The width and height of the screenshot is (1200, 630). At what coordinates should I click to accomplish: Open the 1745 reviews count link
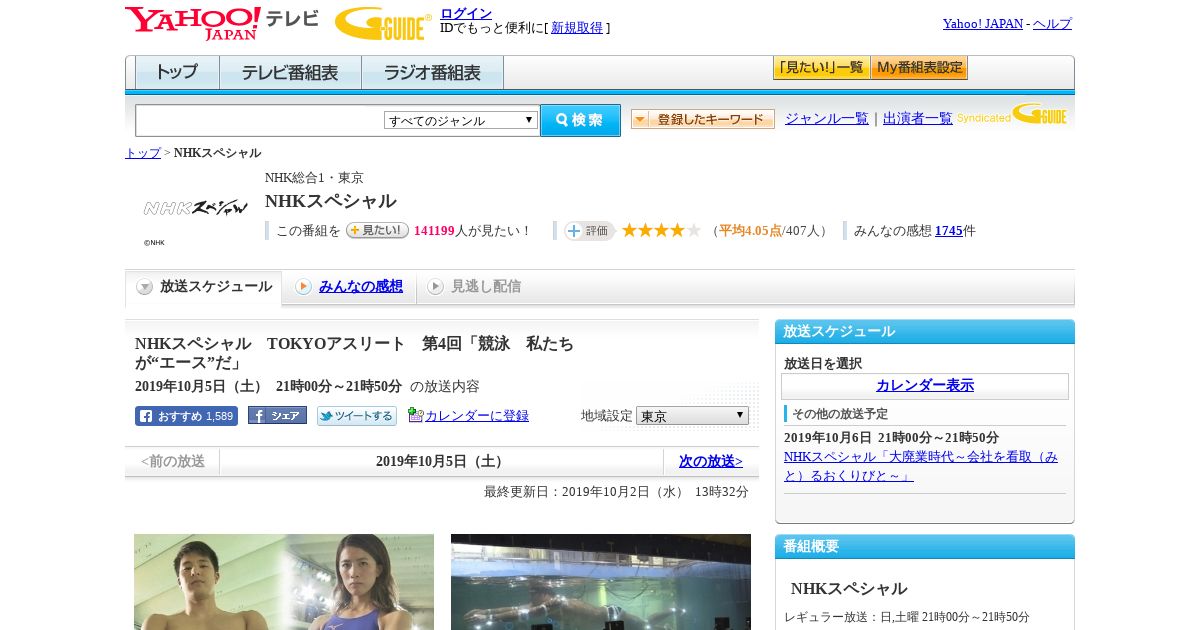point(949,230)
